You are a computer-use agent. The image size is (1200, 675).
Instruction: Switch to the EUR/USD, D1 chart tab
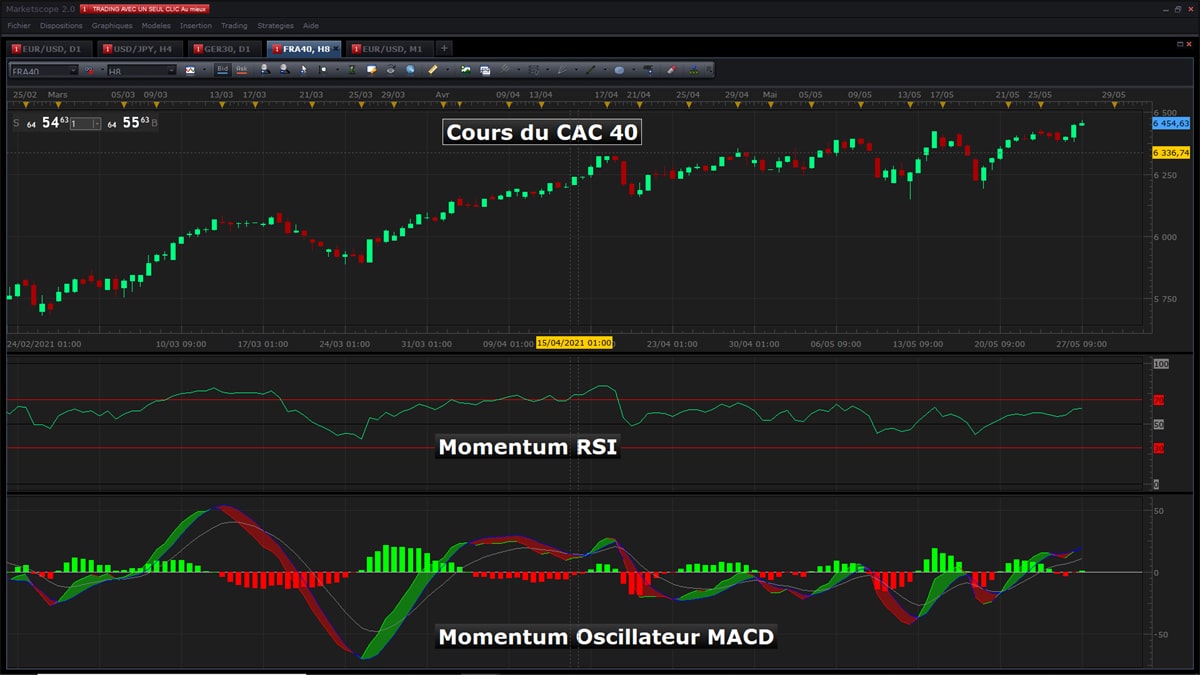(x=48, y=48)
